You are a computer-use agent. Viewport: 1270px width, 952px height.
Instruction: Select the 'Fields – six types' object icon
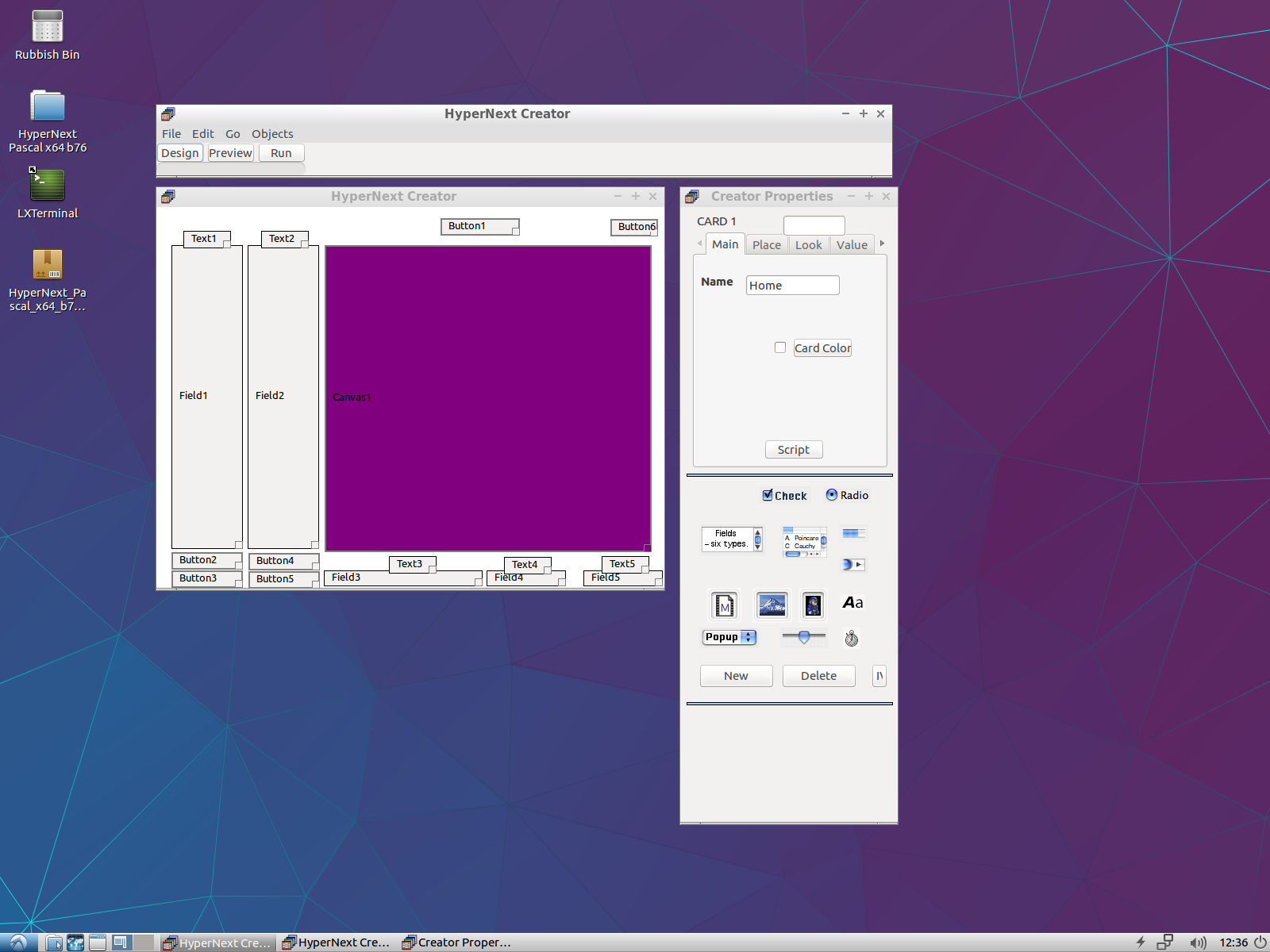pos(732,539)
